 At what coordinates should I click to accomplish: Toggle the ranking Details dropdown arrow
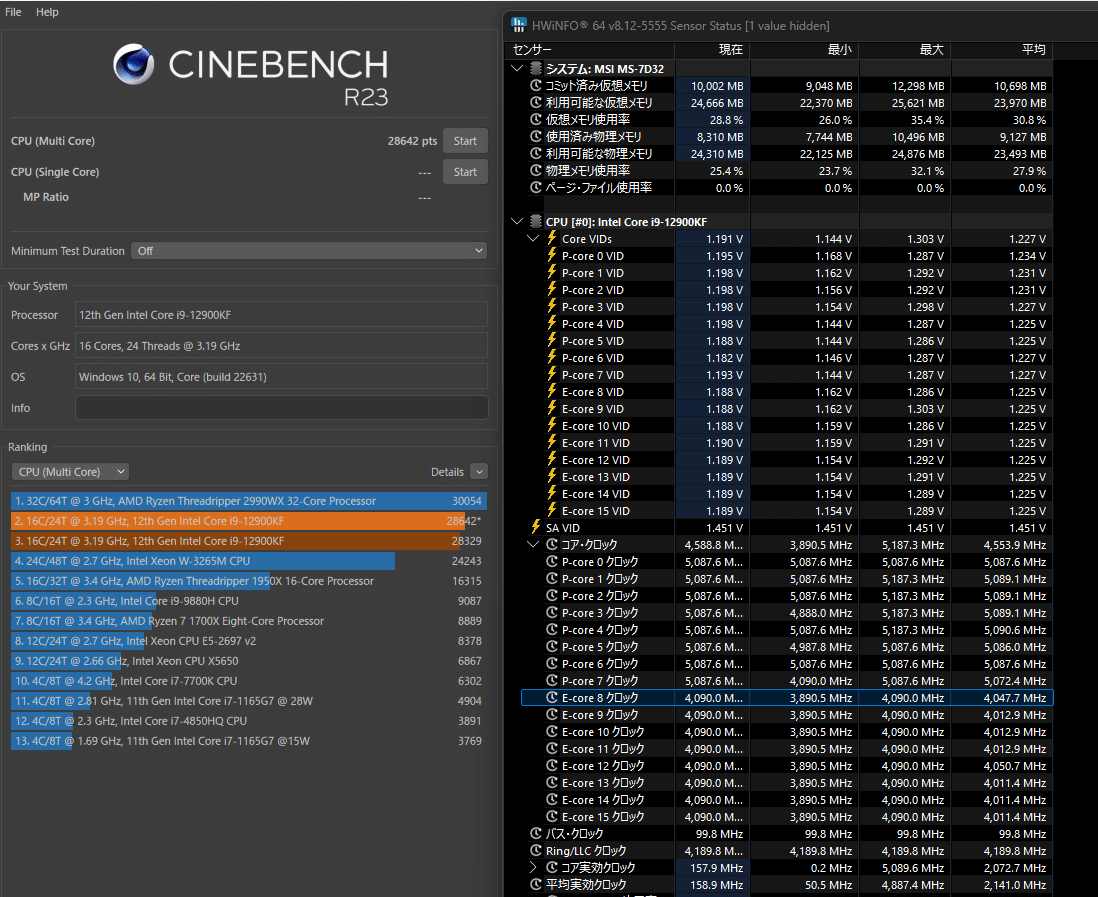[479, 472]
